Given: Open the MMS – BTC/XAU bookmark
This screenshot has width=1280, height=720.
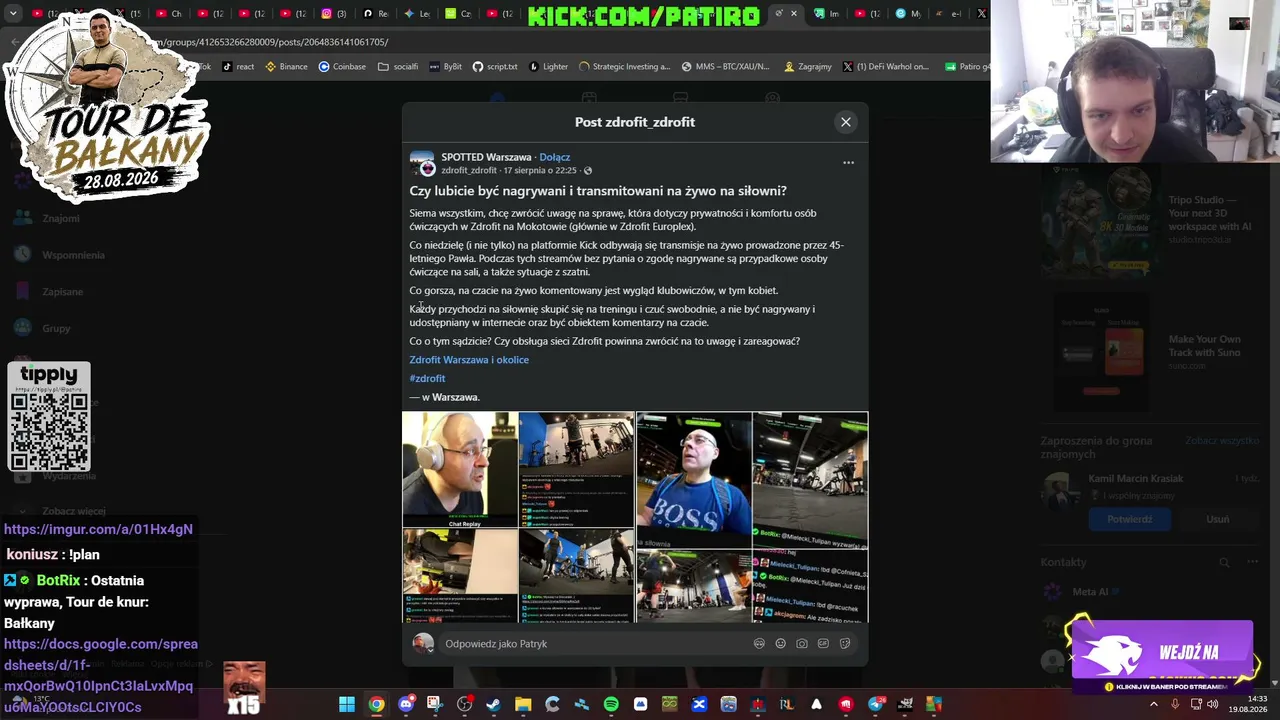Looking at the screenshot, I should click(x=726, y=67).
